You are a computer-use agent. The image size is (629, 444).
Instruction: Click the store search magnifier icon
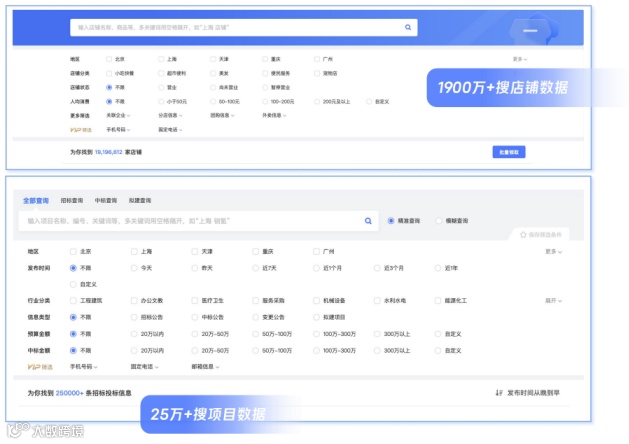coord(408,27)
